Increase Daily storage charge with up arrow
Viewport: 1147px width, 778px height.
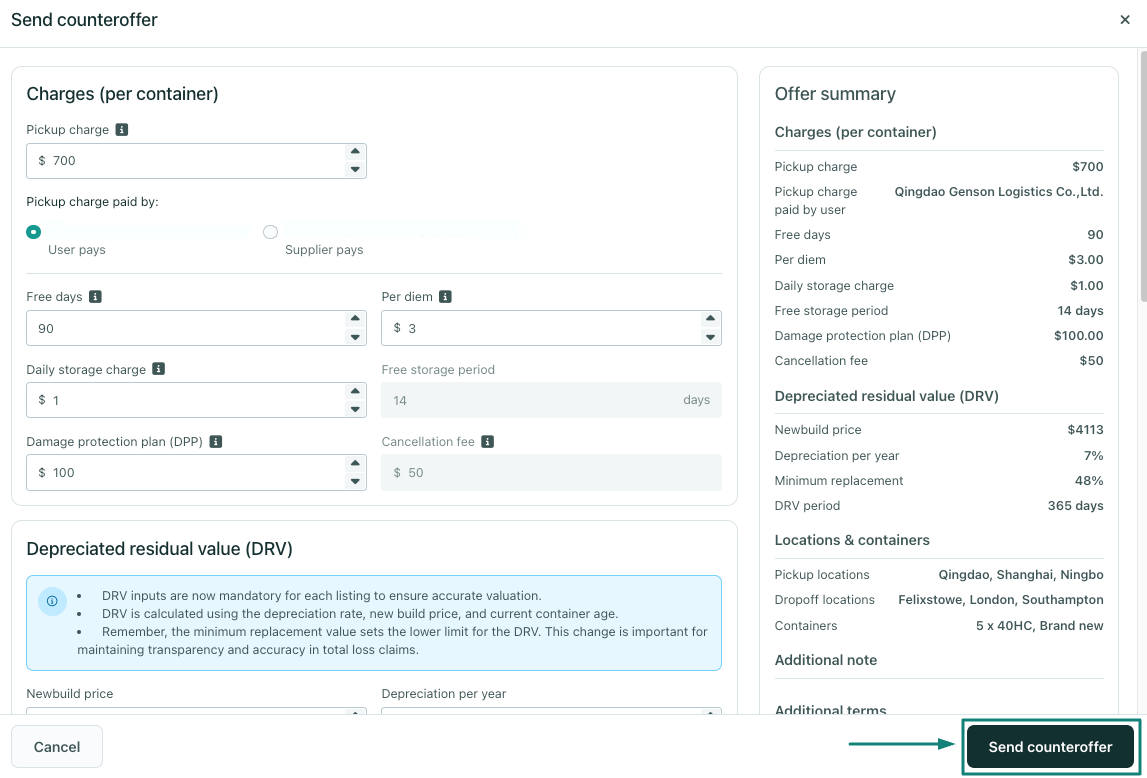[x=355, y=392]
